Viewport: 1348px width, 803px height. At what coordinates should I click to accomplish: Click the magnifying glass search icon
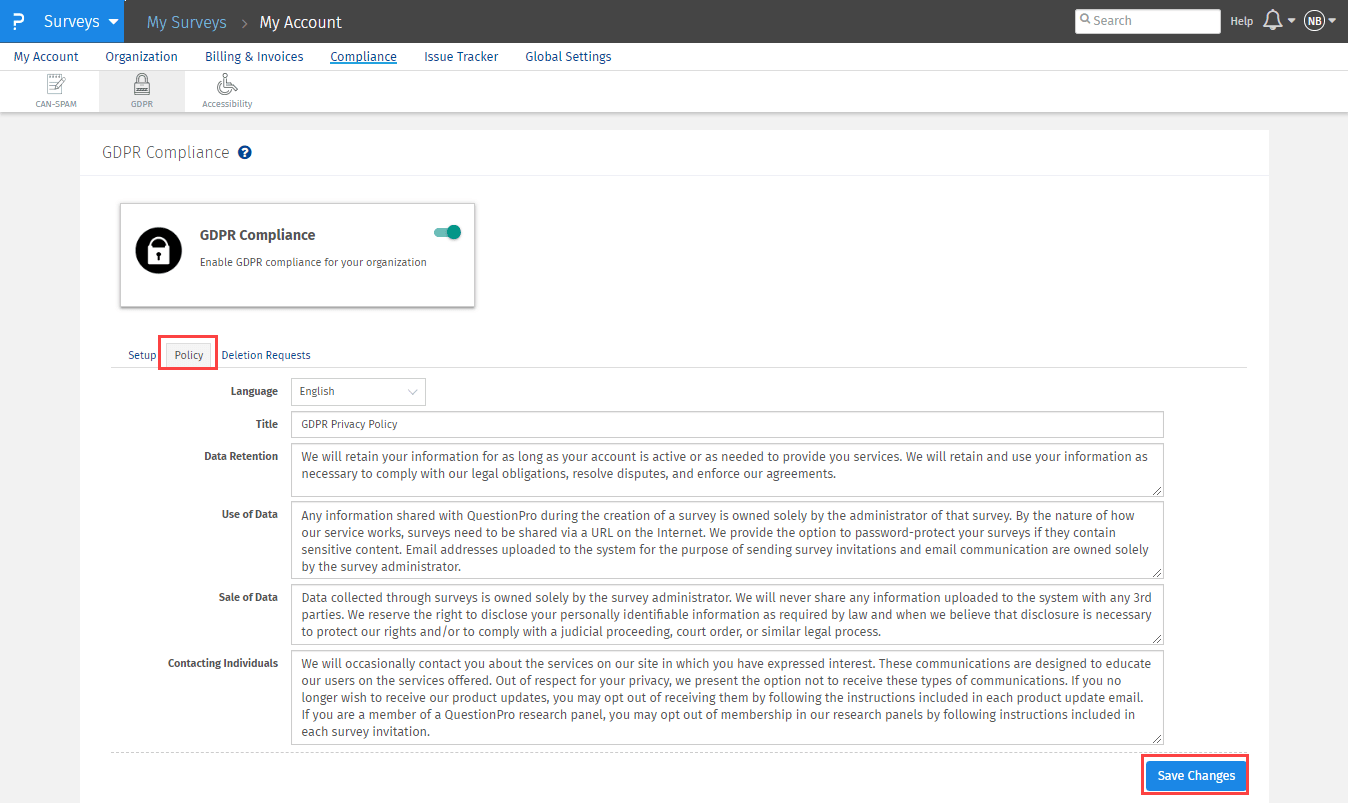pyautogui.click(x=1085, y=20)
